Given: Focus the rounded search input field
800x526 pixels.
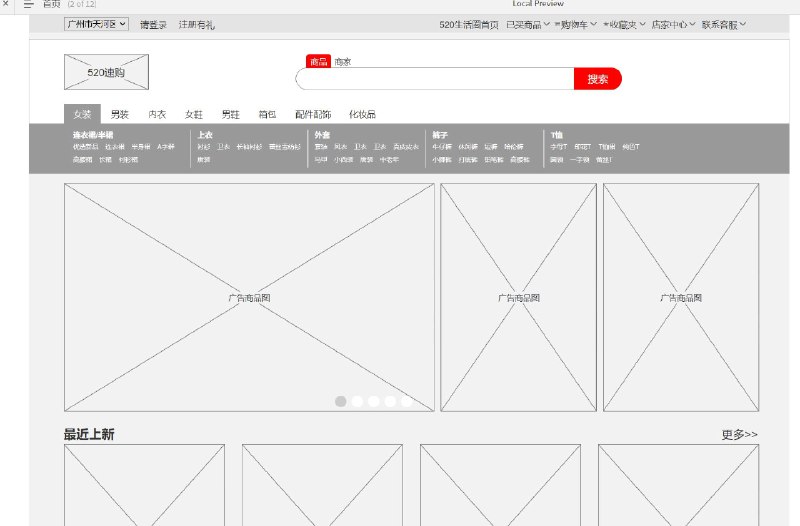Looking at the screenshot, I should tap(435, 79).
